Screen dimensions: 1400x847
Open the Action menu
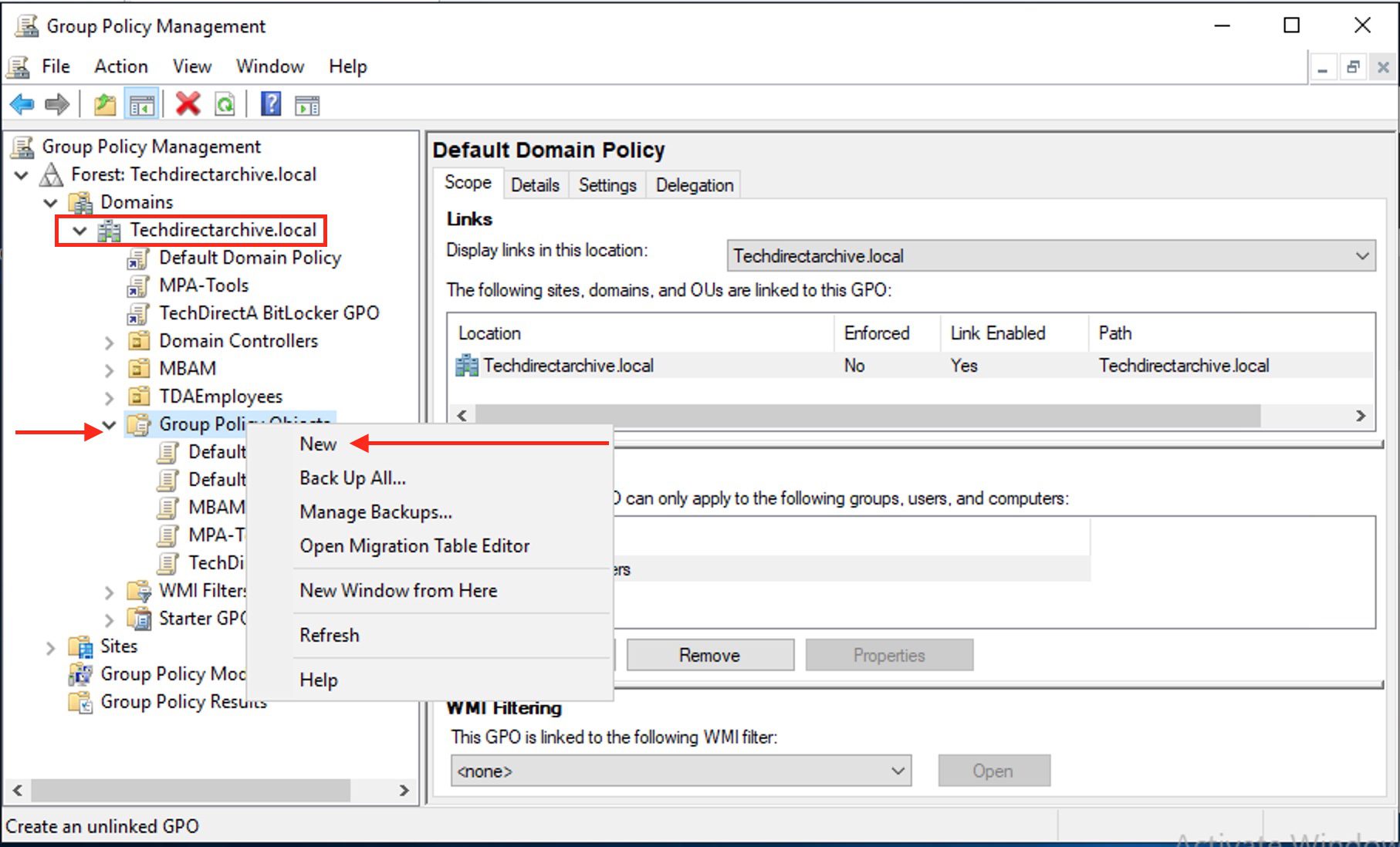[x=121, y=66]
